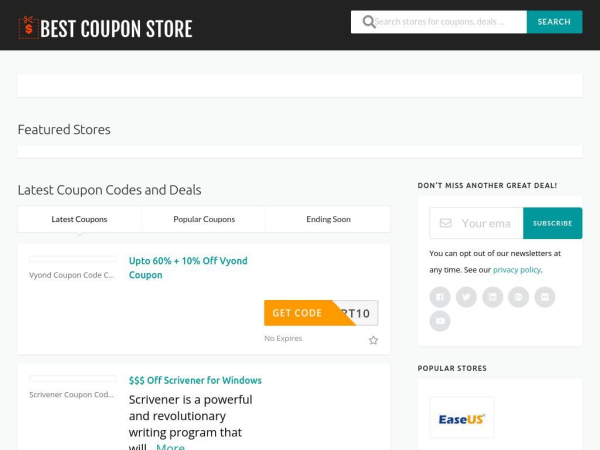Click the 'POPULAR STORES' sidebar heading

452,368
